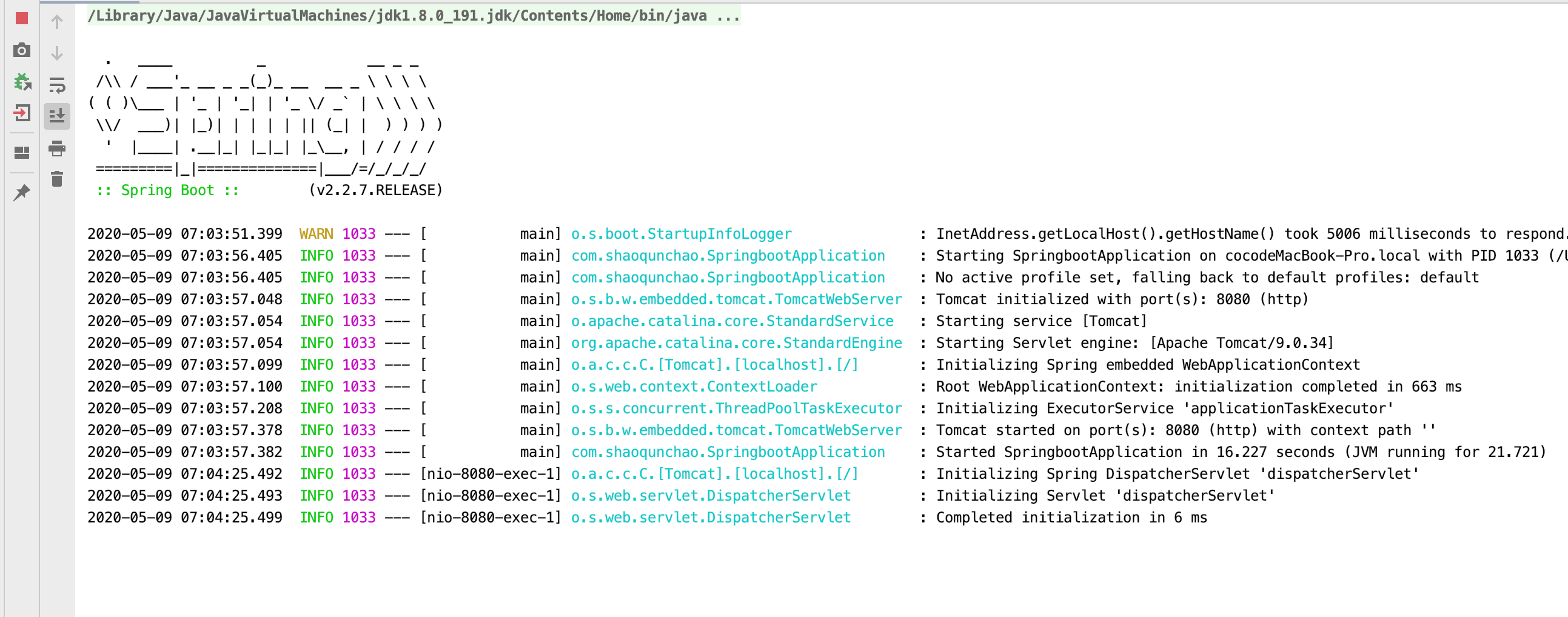Click 'Tomcat initialized with port(s): 8080 (http)'
This screenshot has width=1568, height=617.
point(1122,299)
